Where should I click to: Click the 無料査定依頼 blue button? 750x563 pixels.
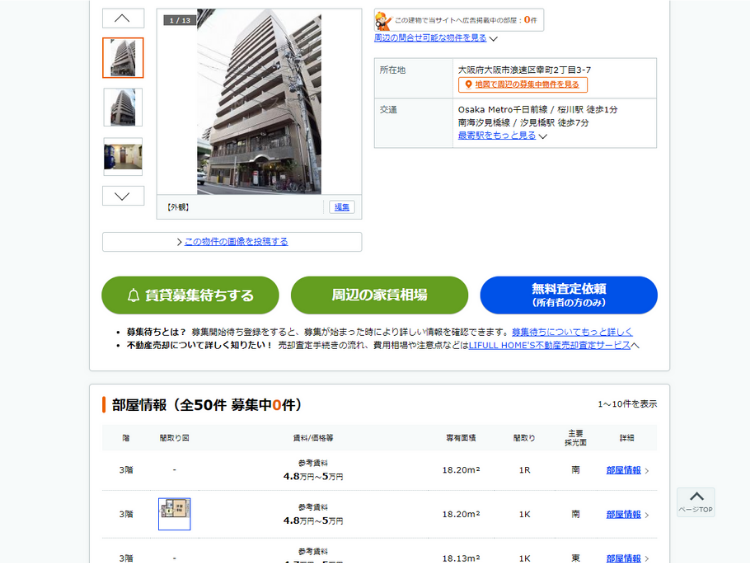point(569,295)
